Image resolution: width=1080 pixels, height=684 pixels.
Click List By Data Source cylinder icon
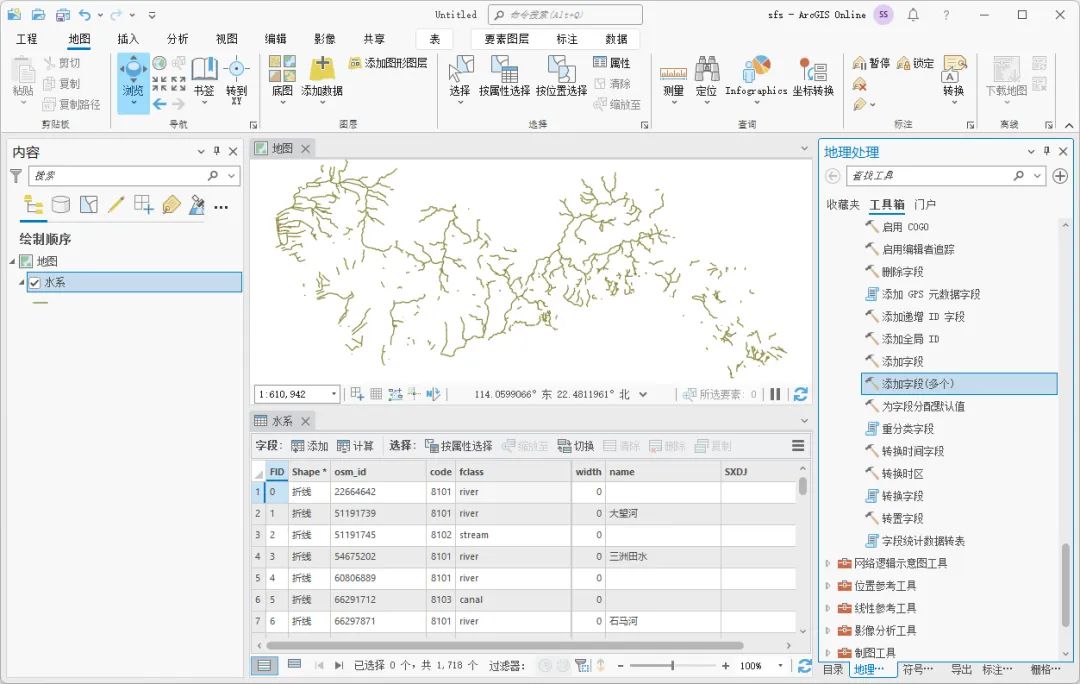point(61,205)
